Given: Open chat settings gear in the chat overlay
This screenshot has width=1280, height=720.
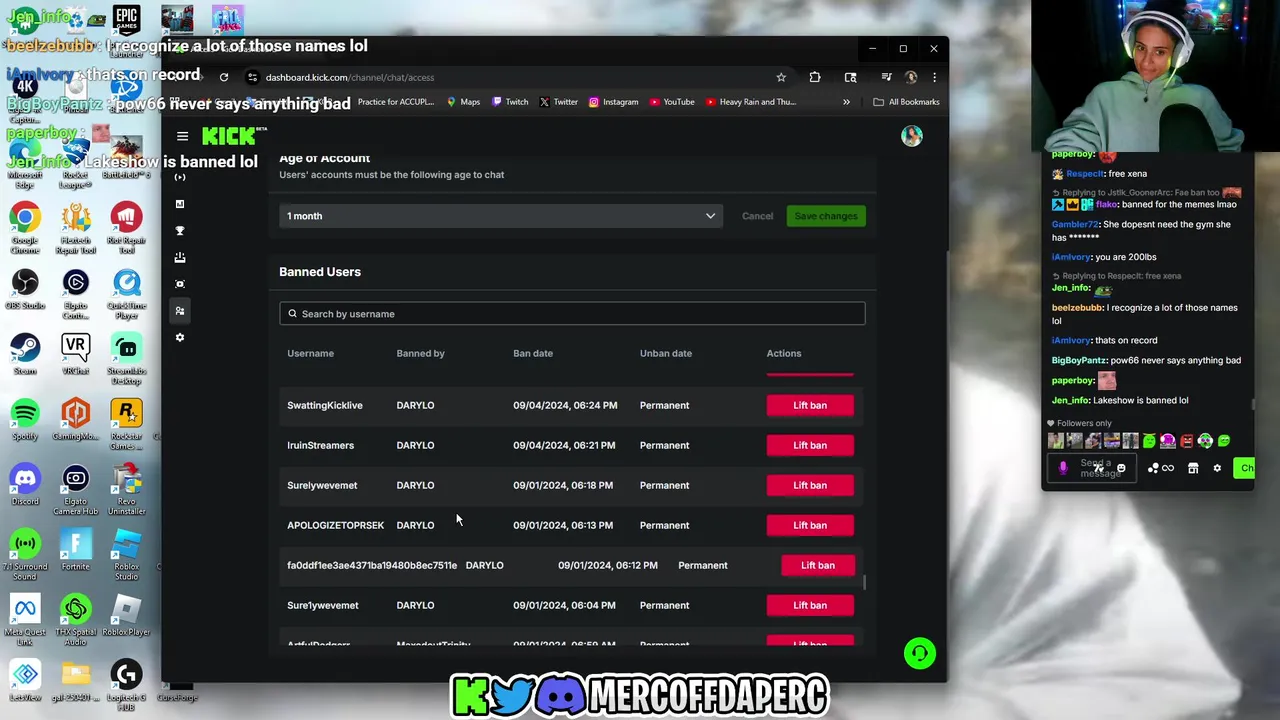Looking at the screenshot, I should coord(1217,468).
